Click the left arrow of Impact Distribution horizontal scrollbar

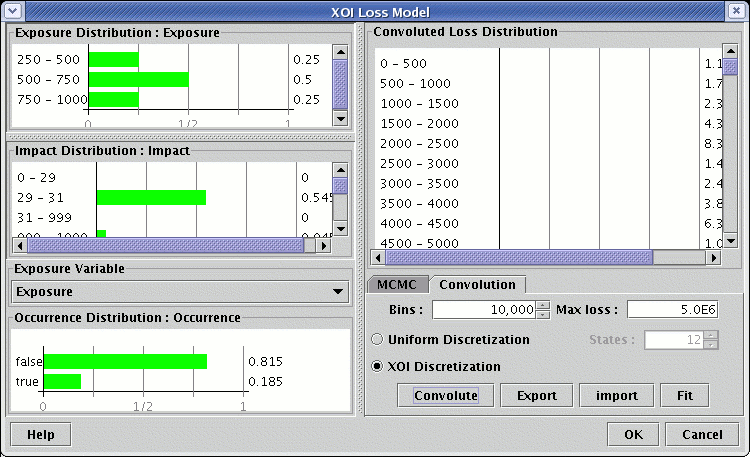click(x=20, y=245)
